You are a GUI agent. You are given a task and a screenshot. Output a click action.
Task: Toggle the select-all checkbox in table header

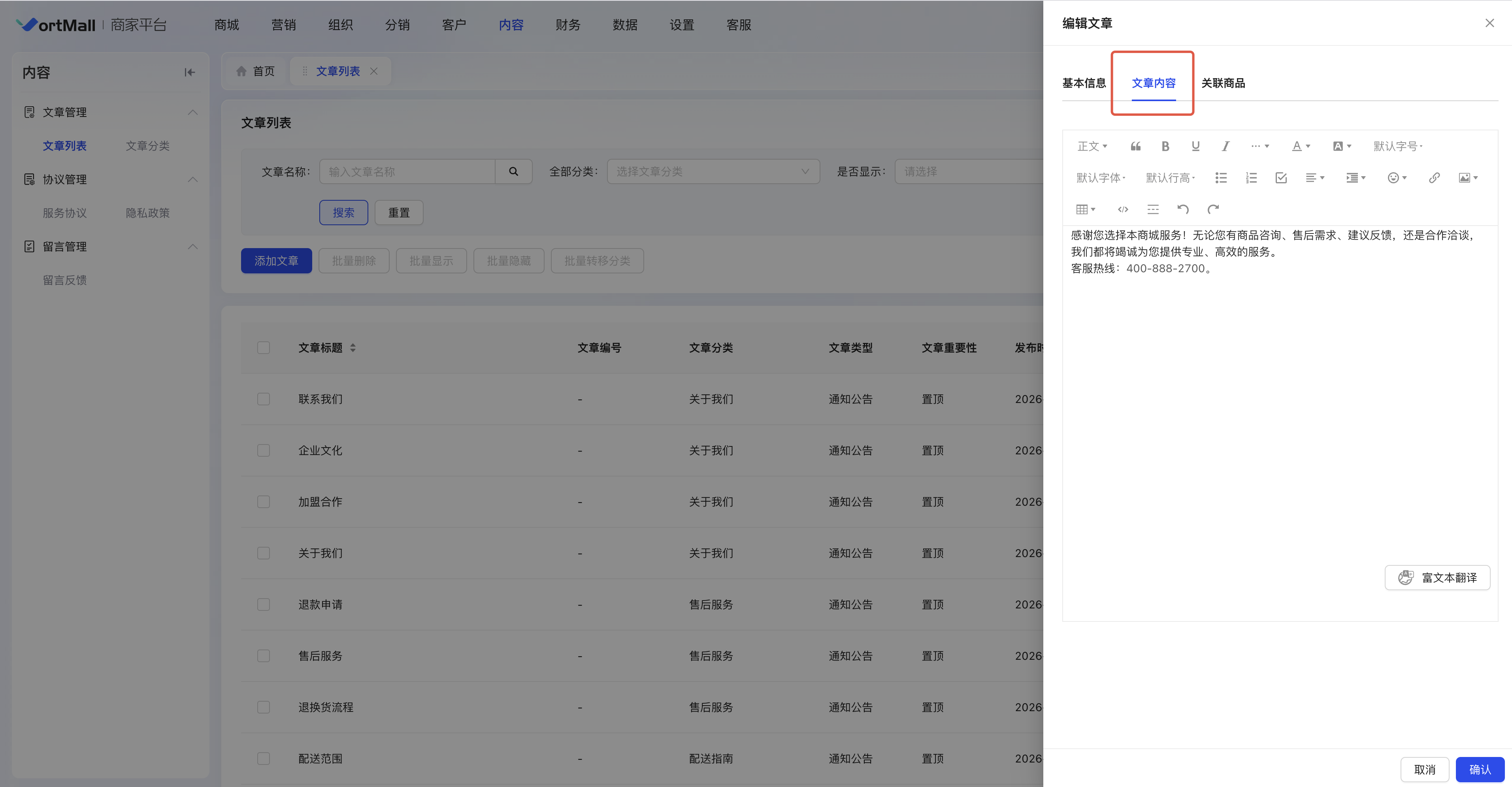click(264, 348)
